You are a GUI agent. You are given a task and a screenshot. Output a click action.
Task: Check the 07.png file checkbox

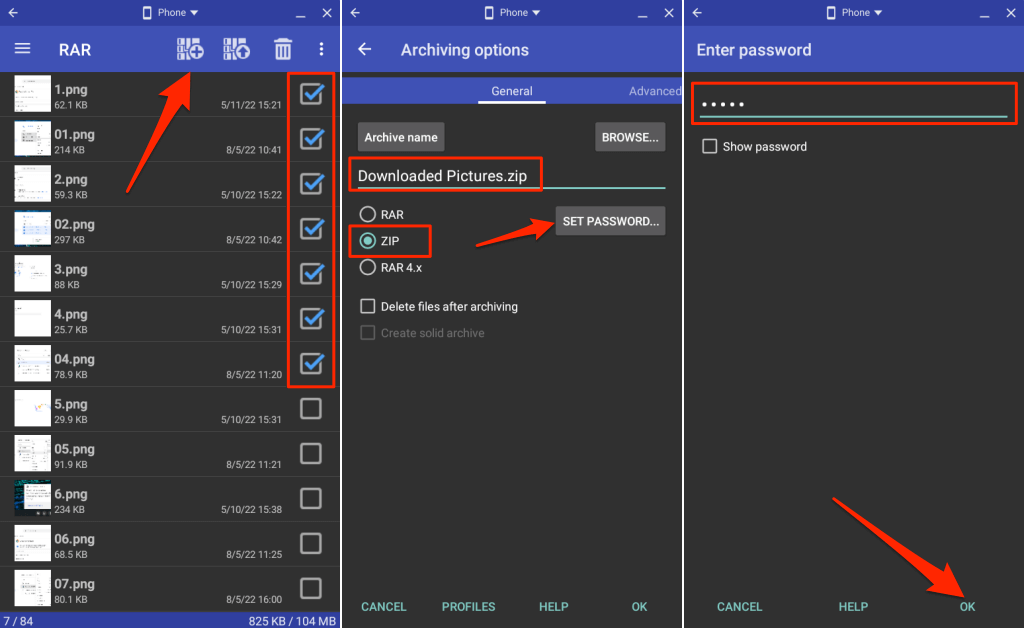pos(311,588)
